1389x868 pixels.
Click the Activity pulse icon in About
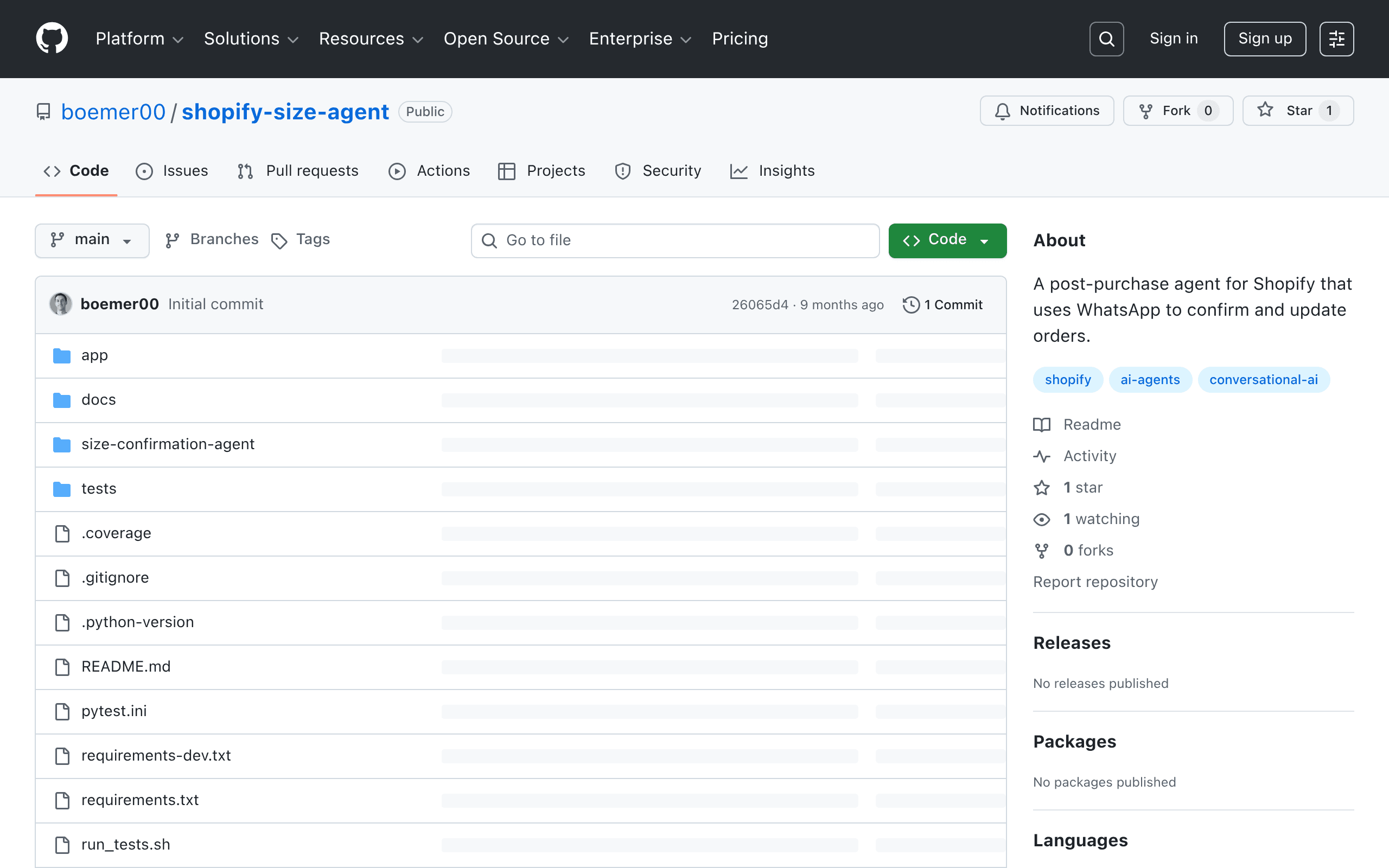(x=1042, y=456)
